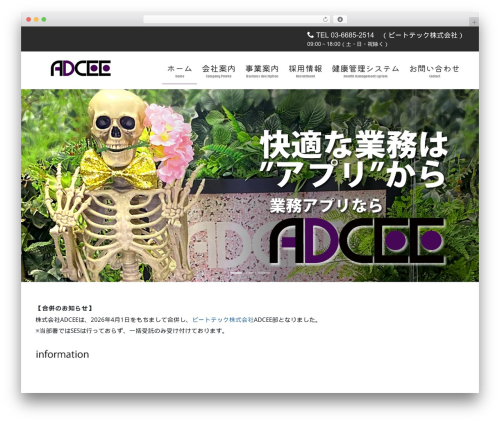Open the 会社案内 menu item
Image resolution: width=500 pixels, height=423 pixels.
point(219,71)
